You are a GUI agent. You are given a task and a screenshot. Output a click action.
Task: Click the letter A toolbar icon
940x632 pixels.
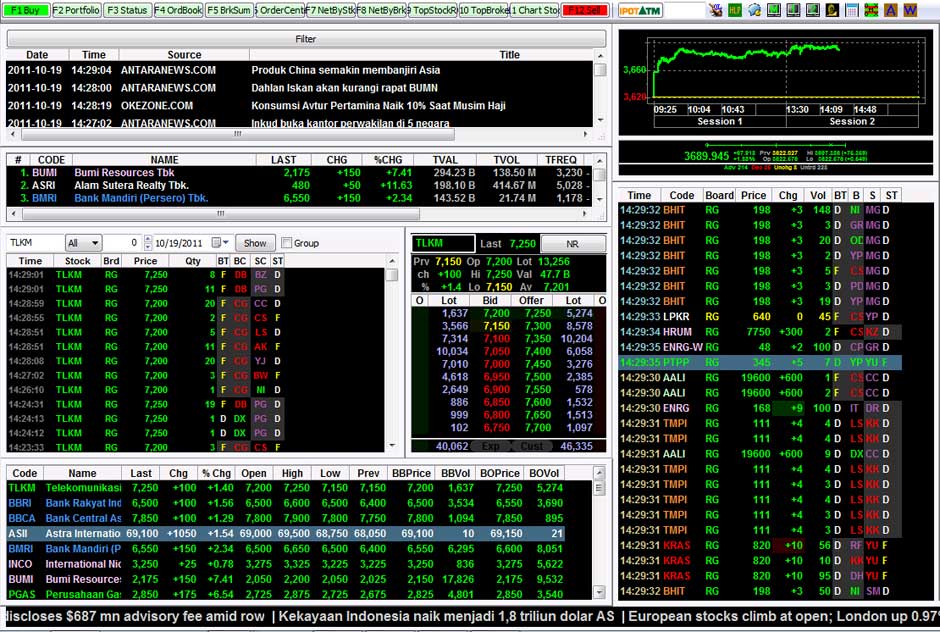click(890, 10)
